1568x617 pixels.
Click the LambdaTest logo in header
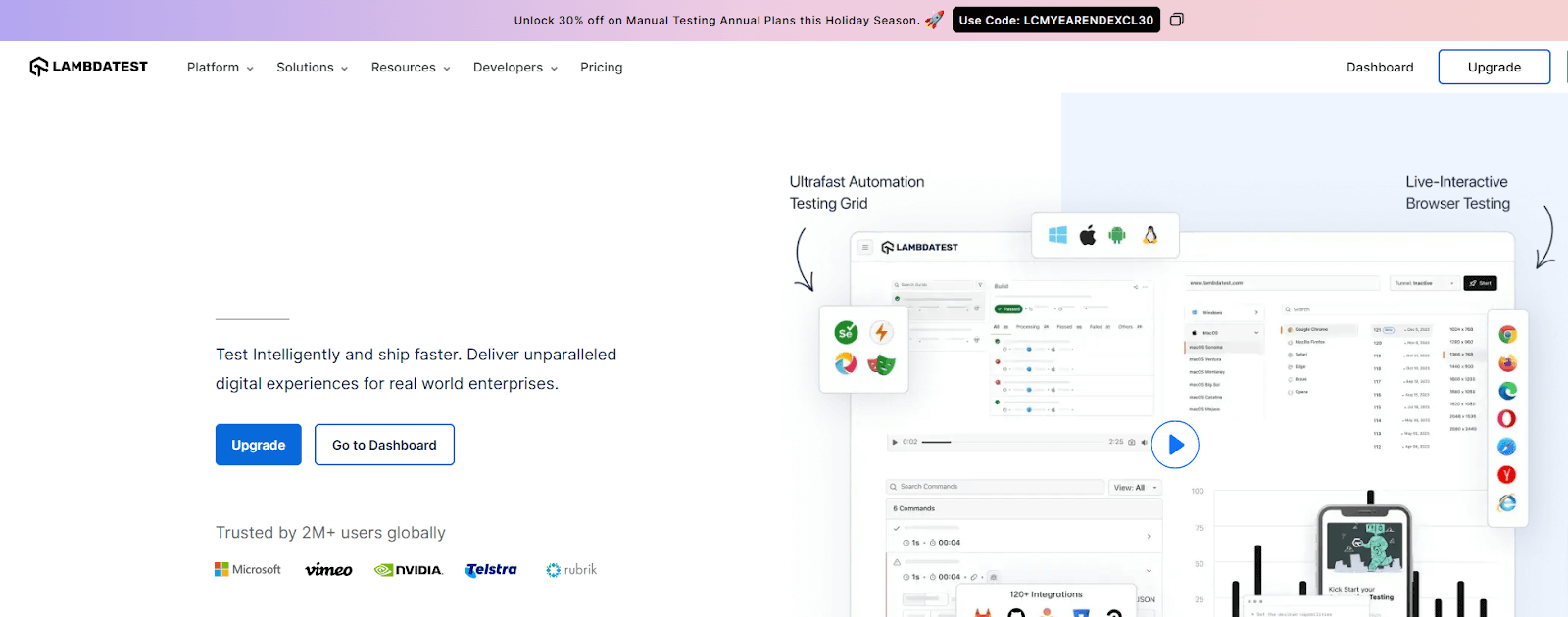[x=88, y=67]
